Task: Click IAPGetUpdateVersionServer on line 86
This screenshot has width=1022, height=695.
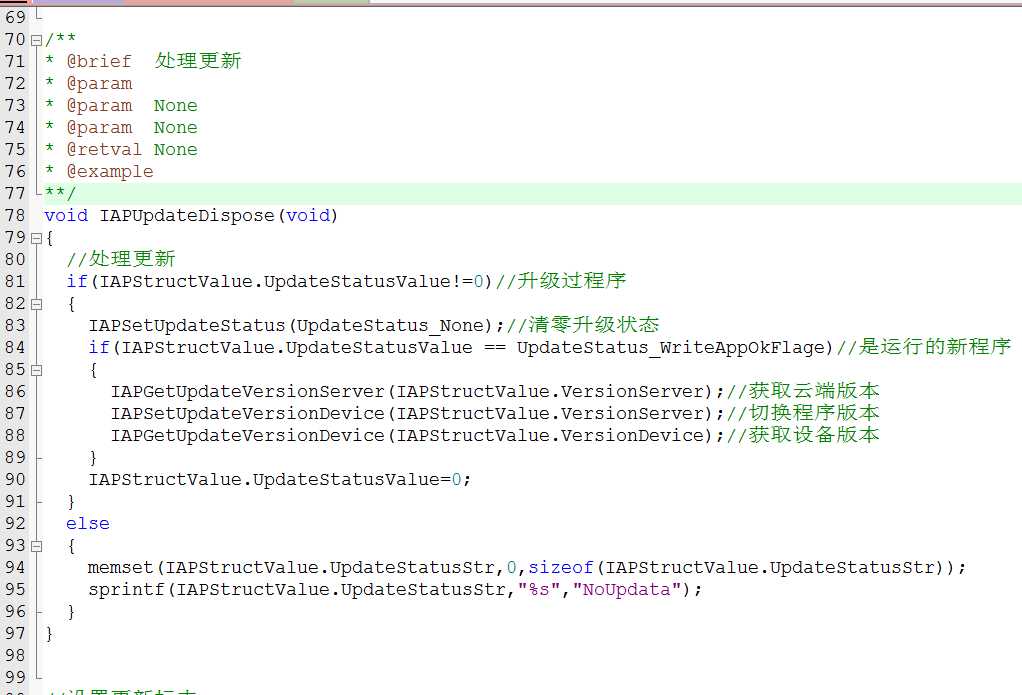Action: (248, 391)
